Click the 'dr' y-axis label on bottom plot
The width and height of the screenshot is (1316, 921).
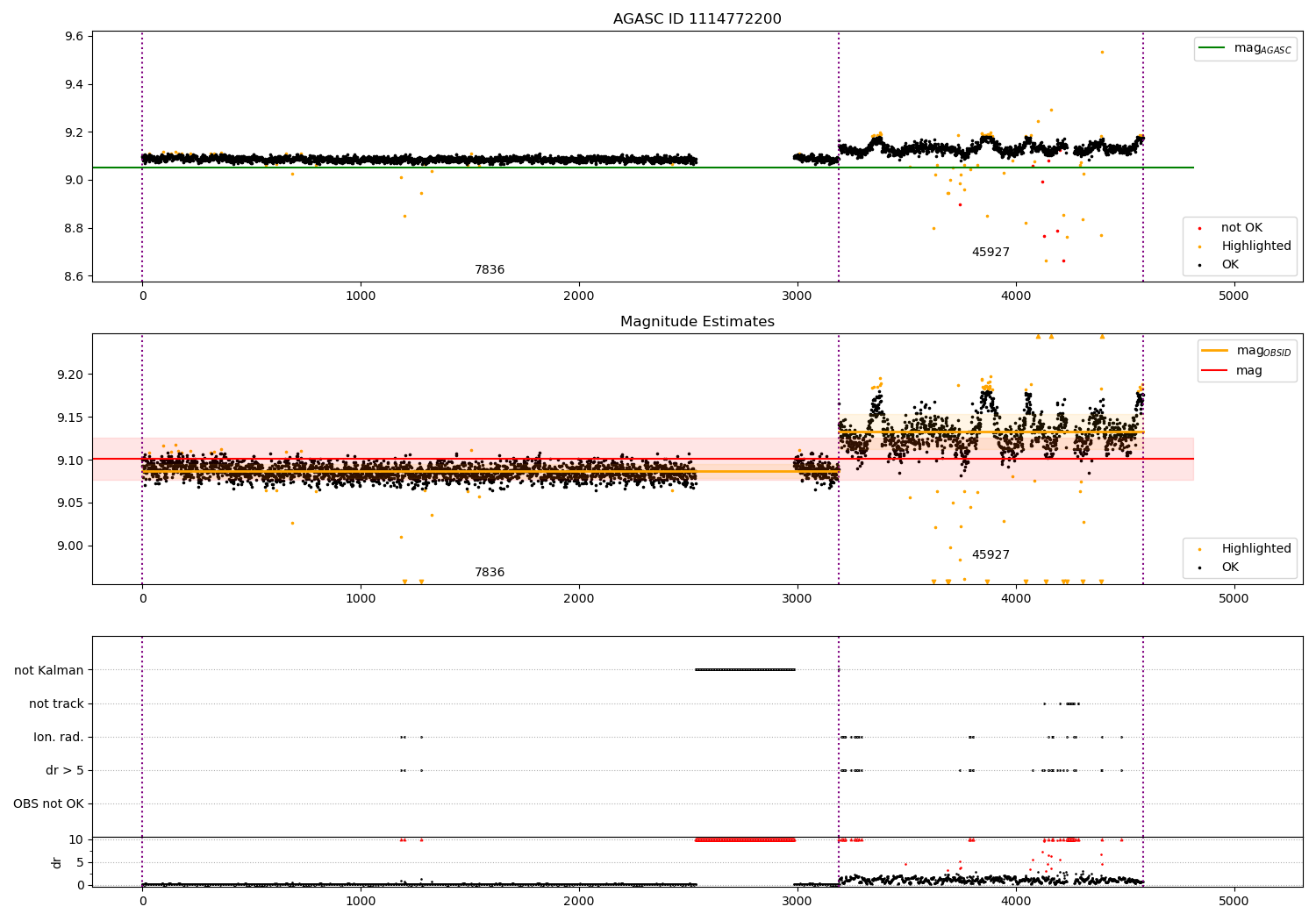tap(57, 862)
